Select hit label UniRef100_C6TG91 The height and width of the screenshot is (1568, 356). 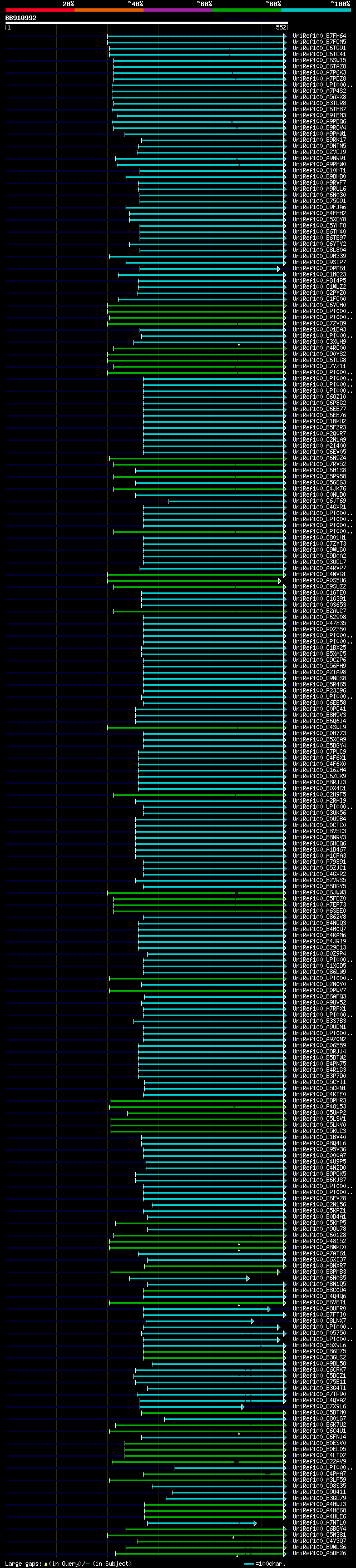(x=319, y=48)
